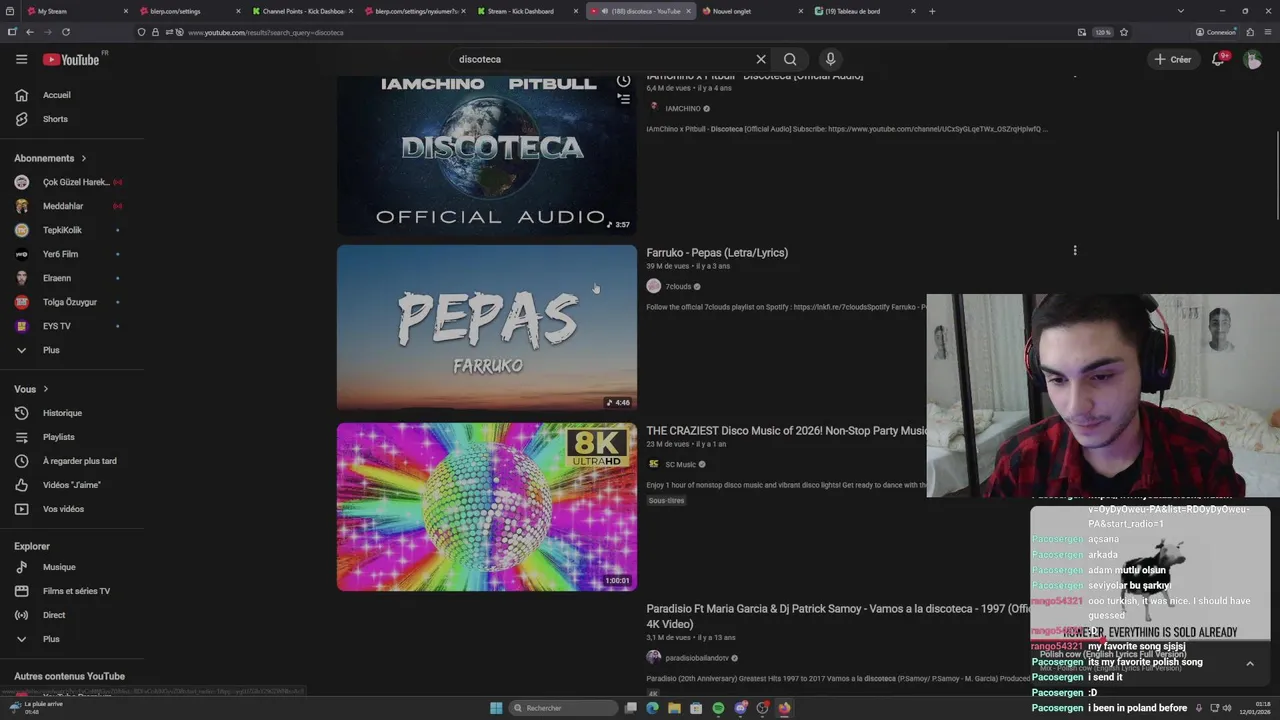The width and height of the screenshot is (1280, 720).
Task: Open the Windows Start menu
Action: click(496, 708)
